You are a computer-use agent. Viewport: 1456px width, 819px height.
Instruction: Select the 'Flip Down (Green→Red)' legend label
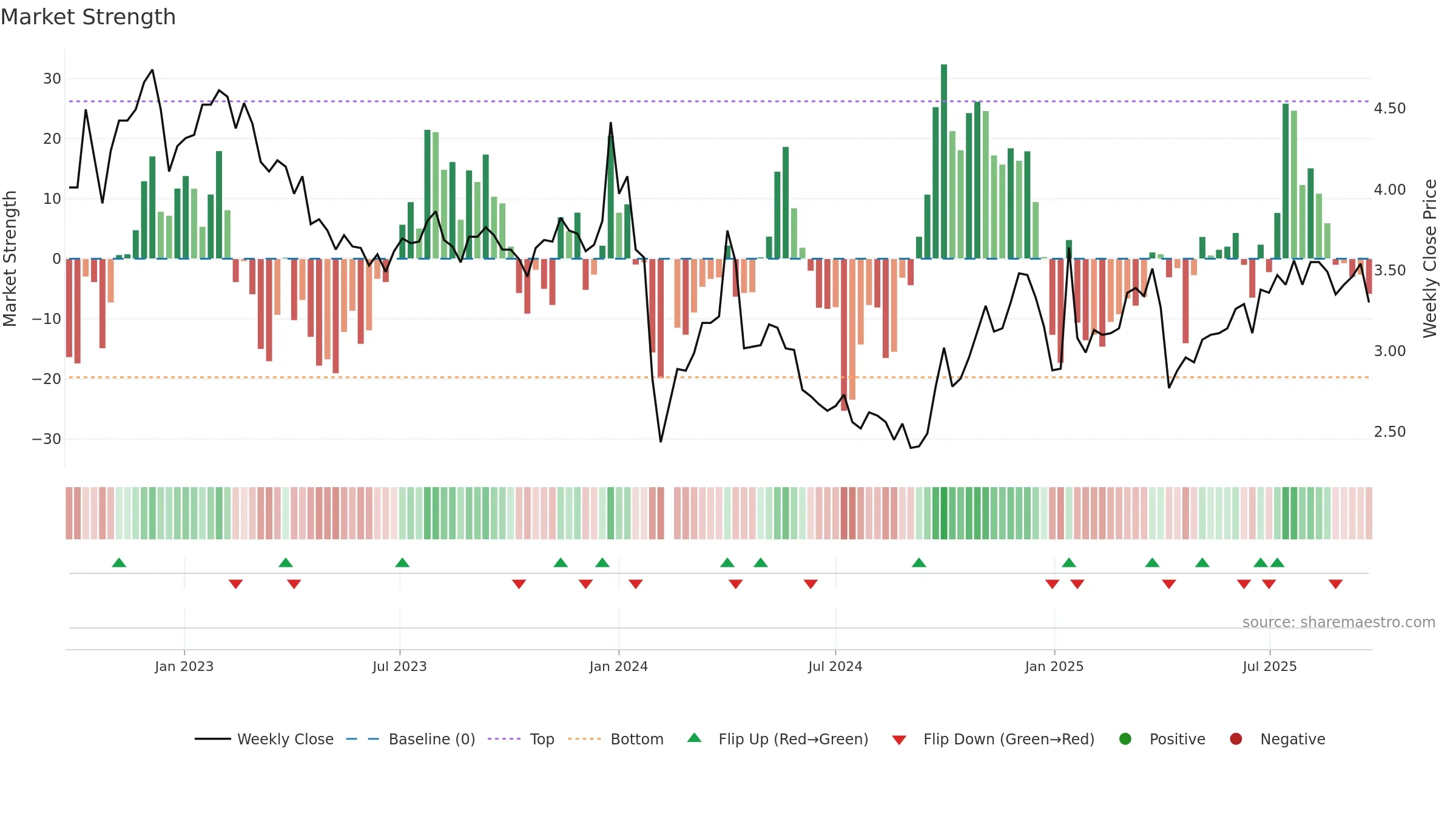(1009, 739)
